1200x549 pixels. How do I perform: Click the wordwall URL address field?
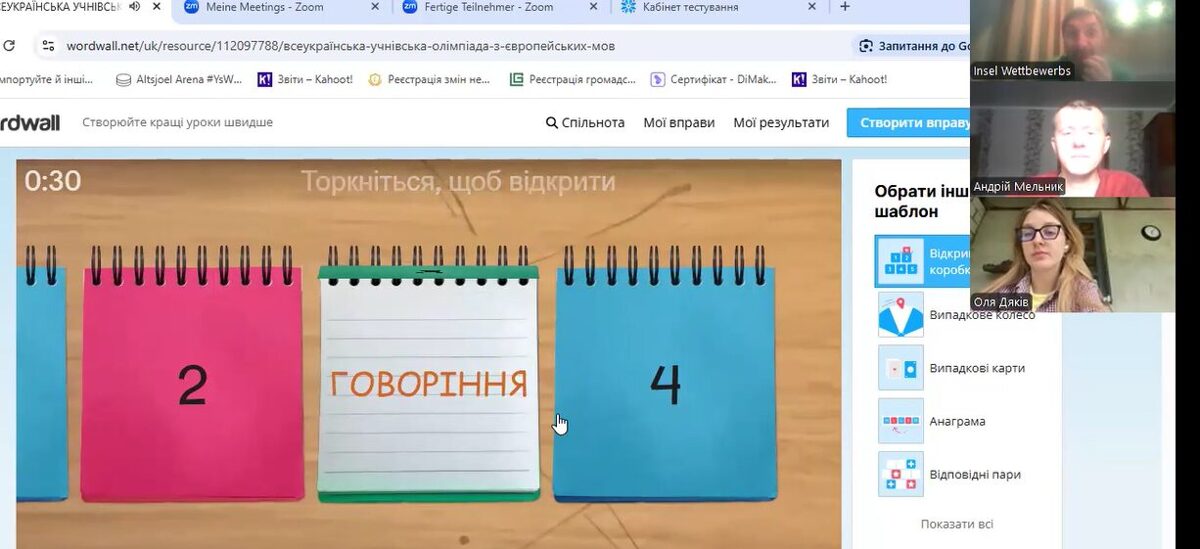340,46
